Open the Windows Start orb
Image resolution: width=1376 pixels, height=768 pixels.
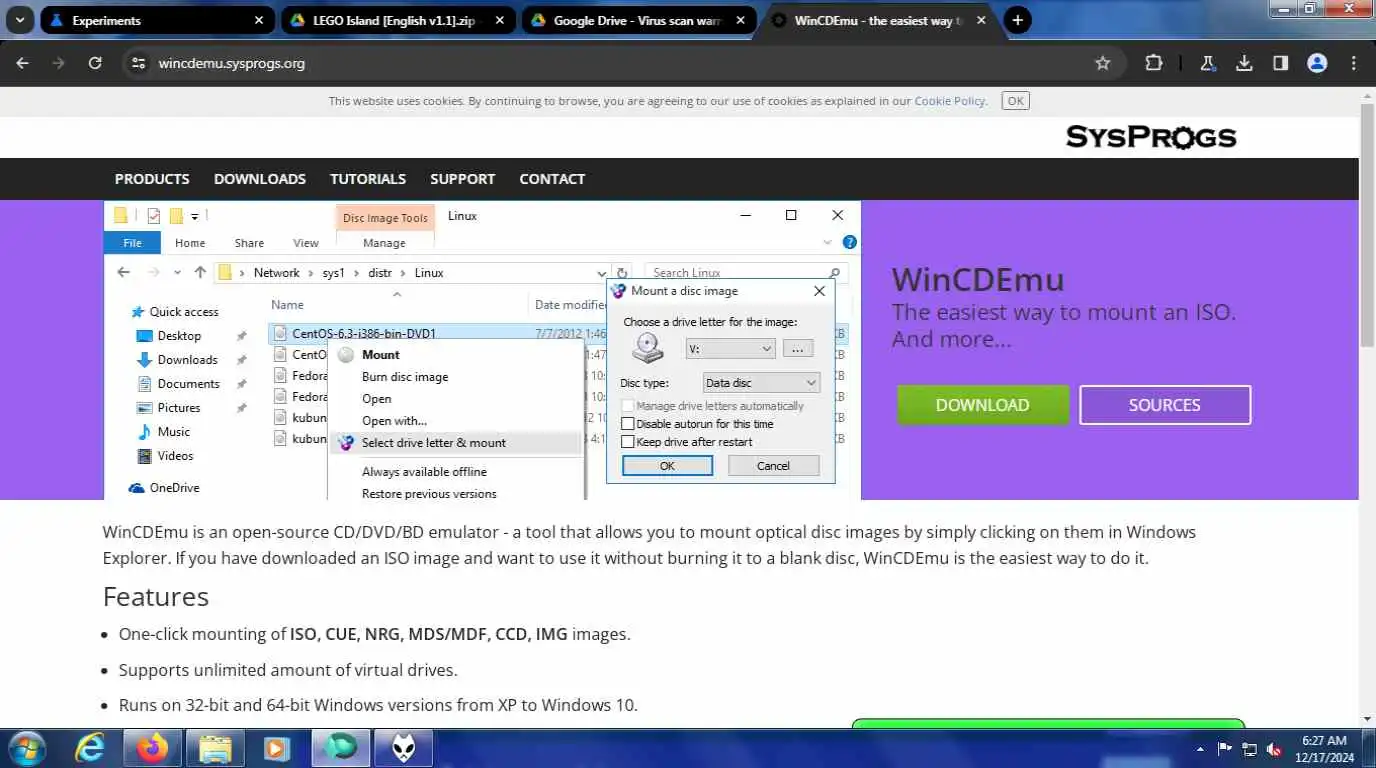[27, 748]
